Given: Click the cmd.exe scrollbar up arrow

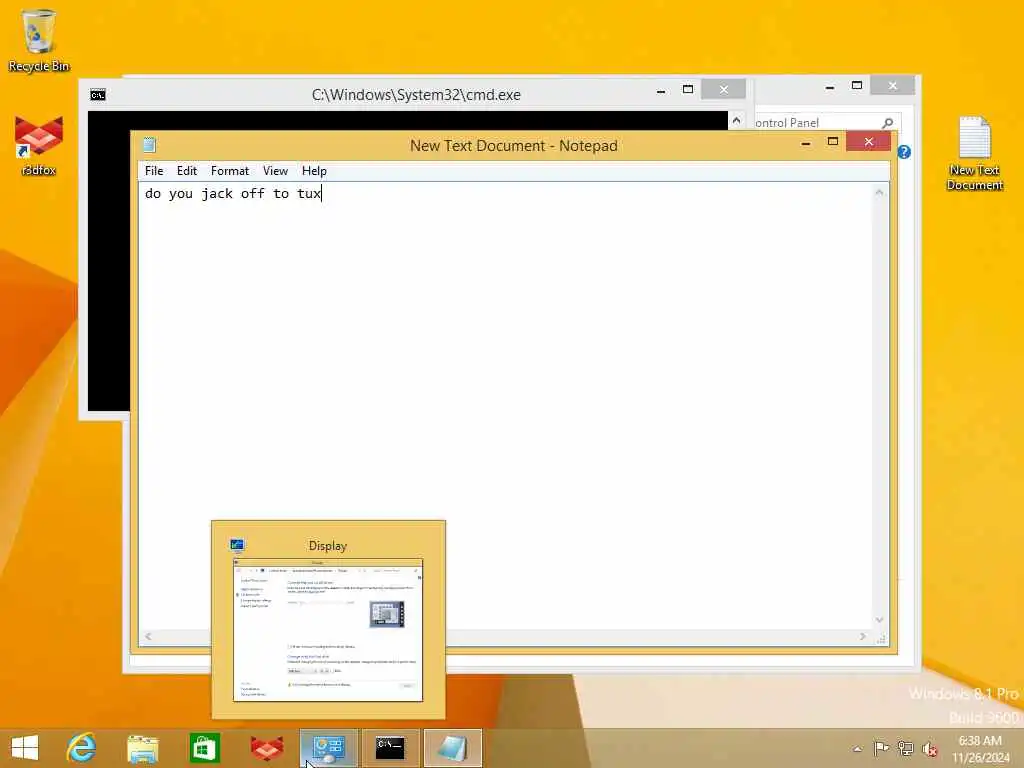Looking at the screenshot, I should 736,120.
